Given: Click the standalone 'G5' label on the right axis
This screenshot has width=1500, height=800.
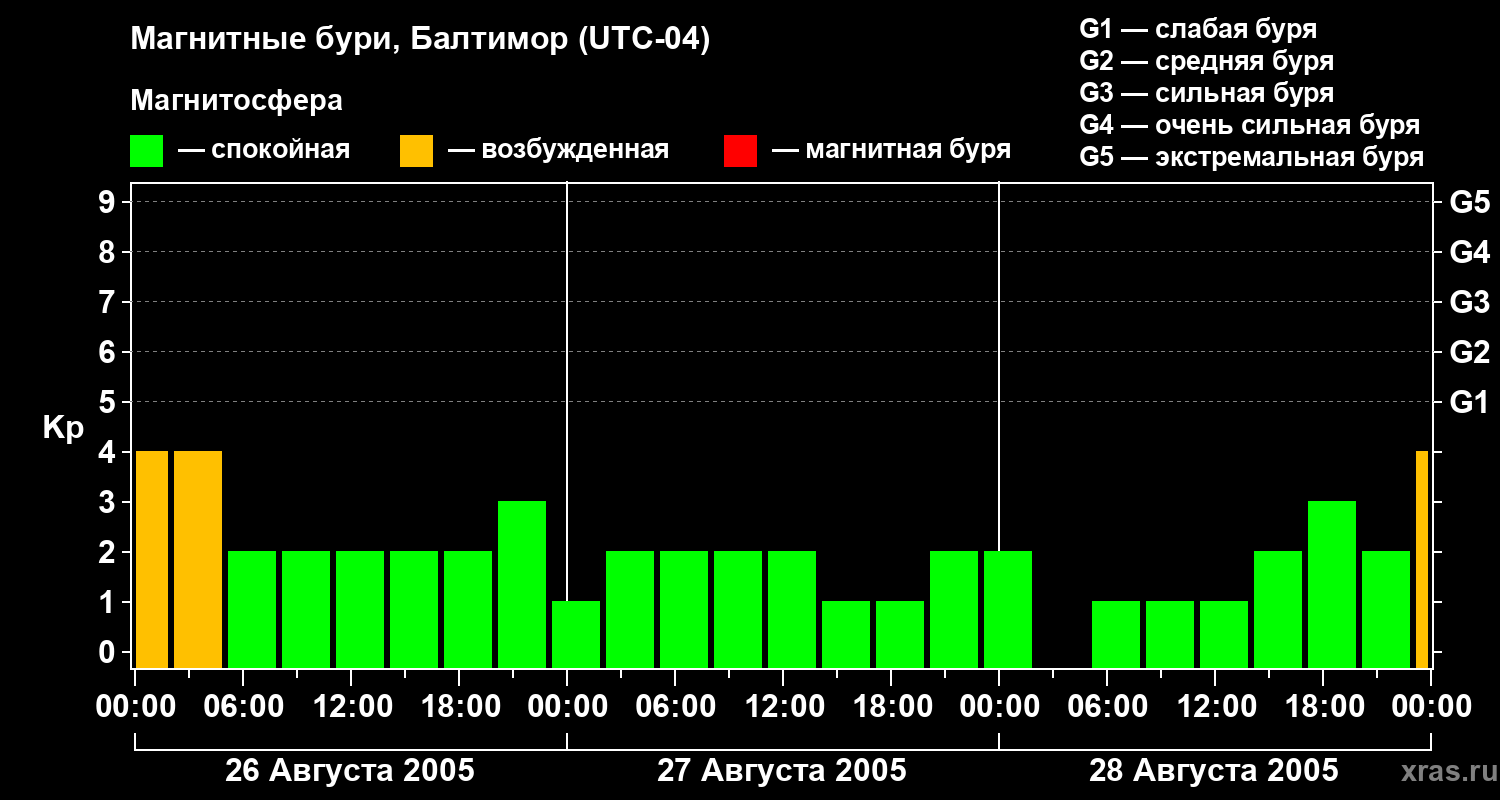Looking at the screenshot, I should click(x=1469, y=202).
